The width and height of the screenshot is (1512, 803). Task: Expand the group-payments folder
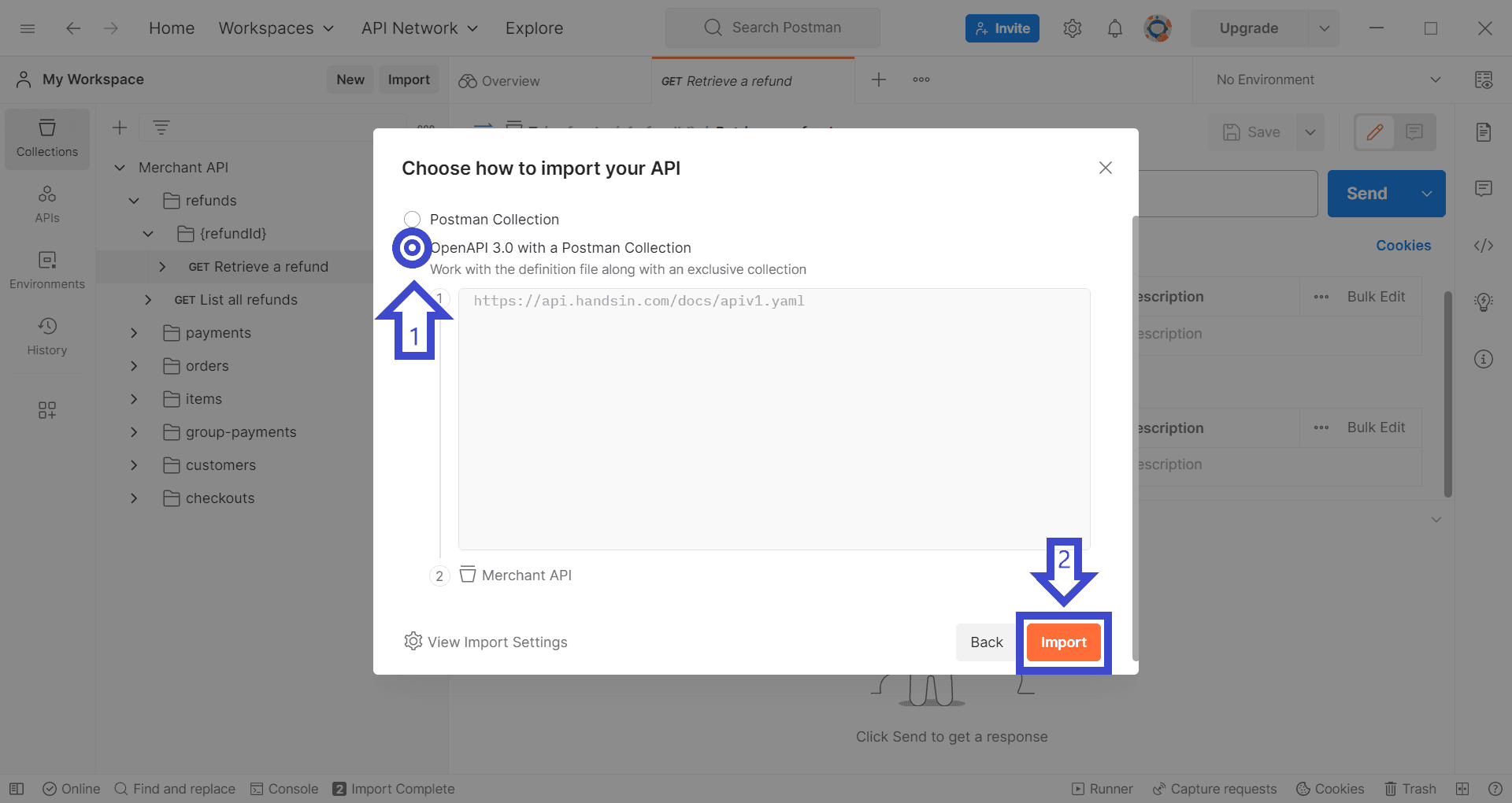pos(134,432)
